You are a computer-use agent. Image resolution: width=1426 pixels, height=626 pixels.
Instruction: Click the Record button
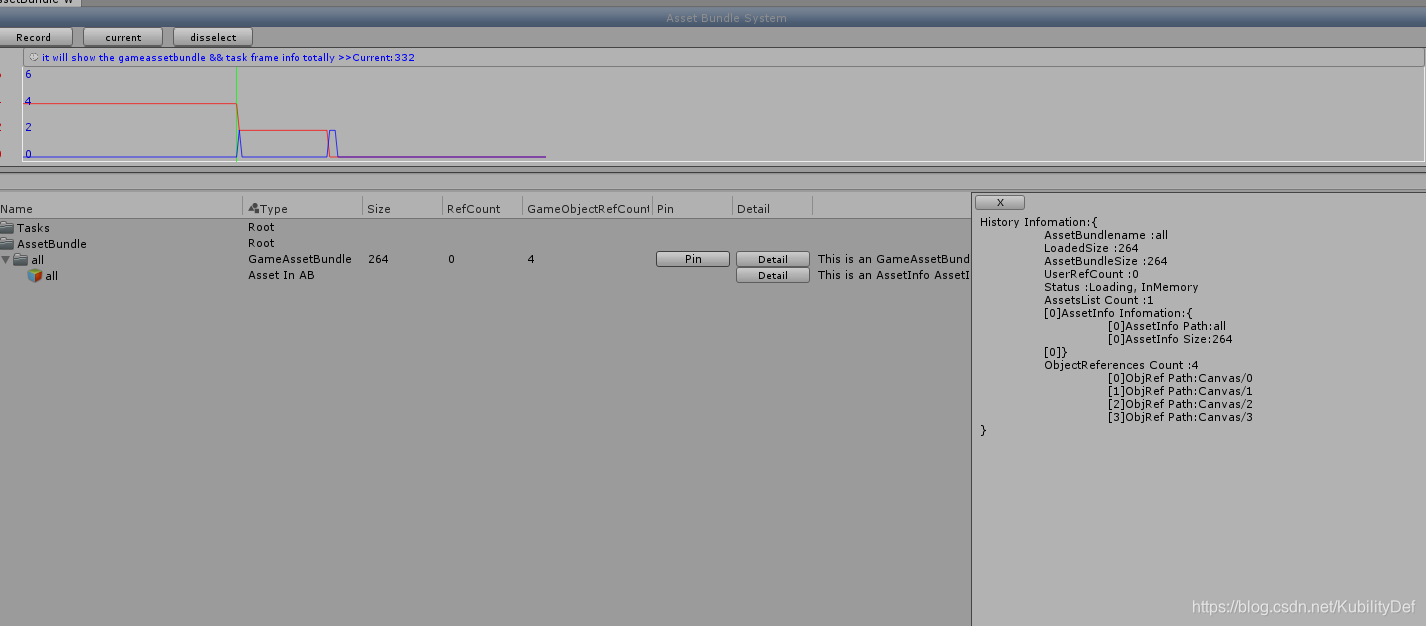coord(36,37)
